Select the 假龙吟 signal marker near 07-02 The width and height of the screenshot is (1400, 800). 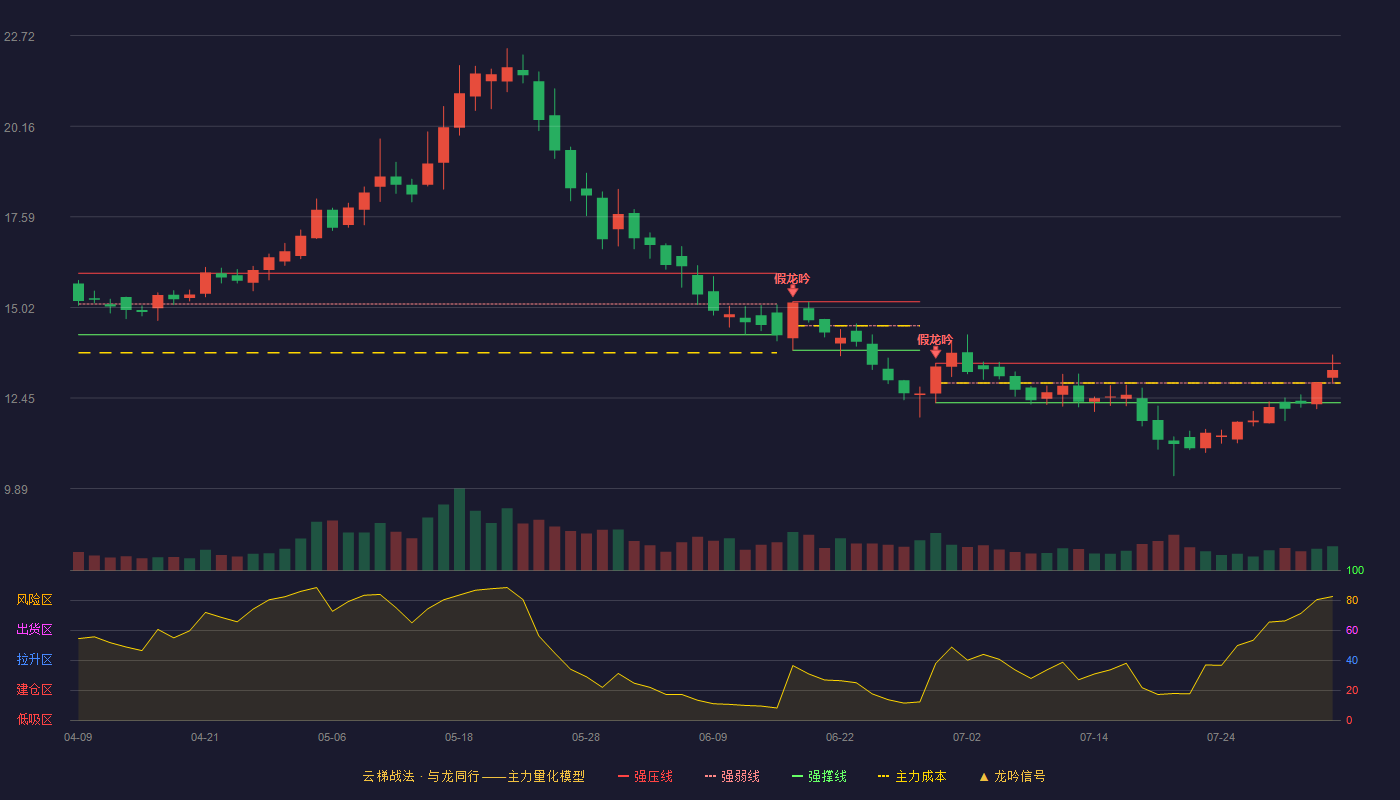point(935,345)
